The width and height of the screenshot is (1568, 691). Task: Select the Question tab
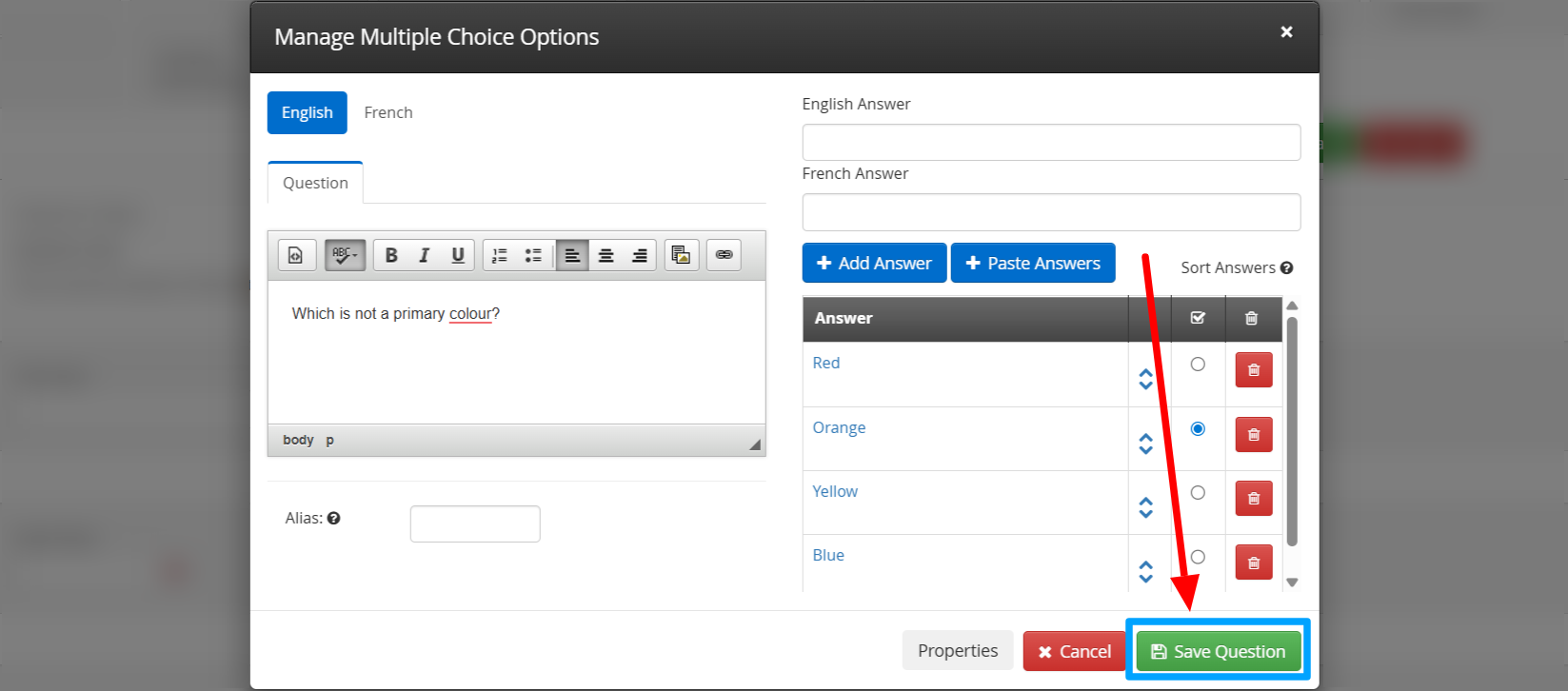click(x=315, y=183)
